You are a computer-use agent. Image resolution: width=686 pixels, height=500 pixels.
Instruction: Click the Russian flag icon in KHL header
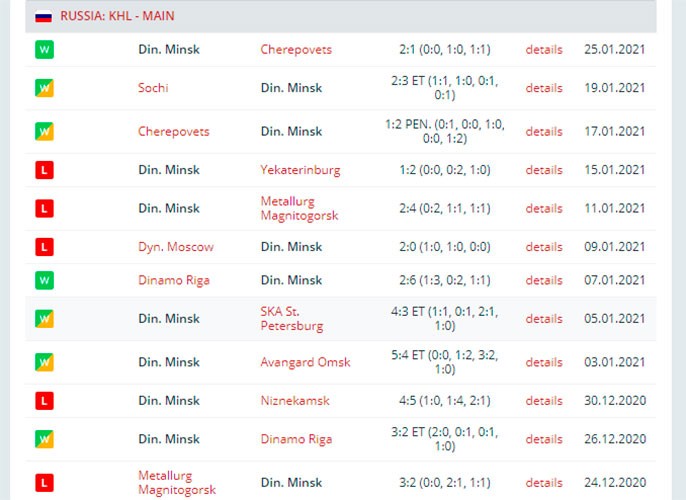coord(43,17)
